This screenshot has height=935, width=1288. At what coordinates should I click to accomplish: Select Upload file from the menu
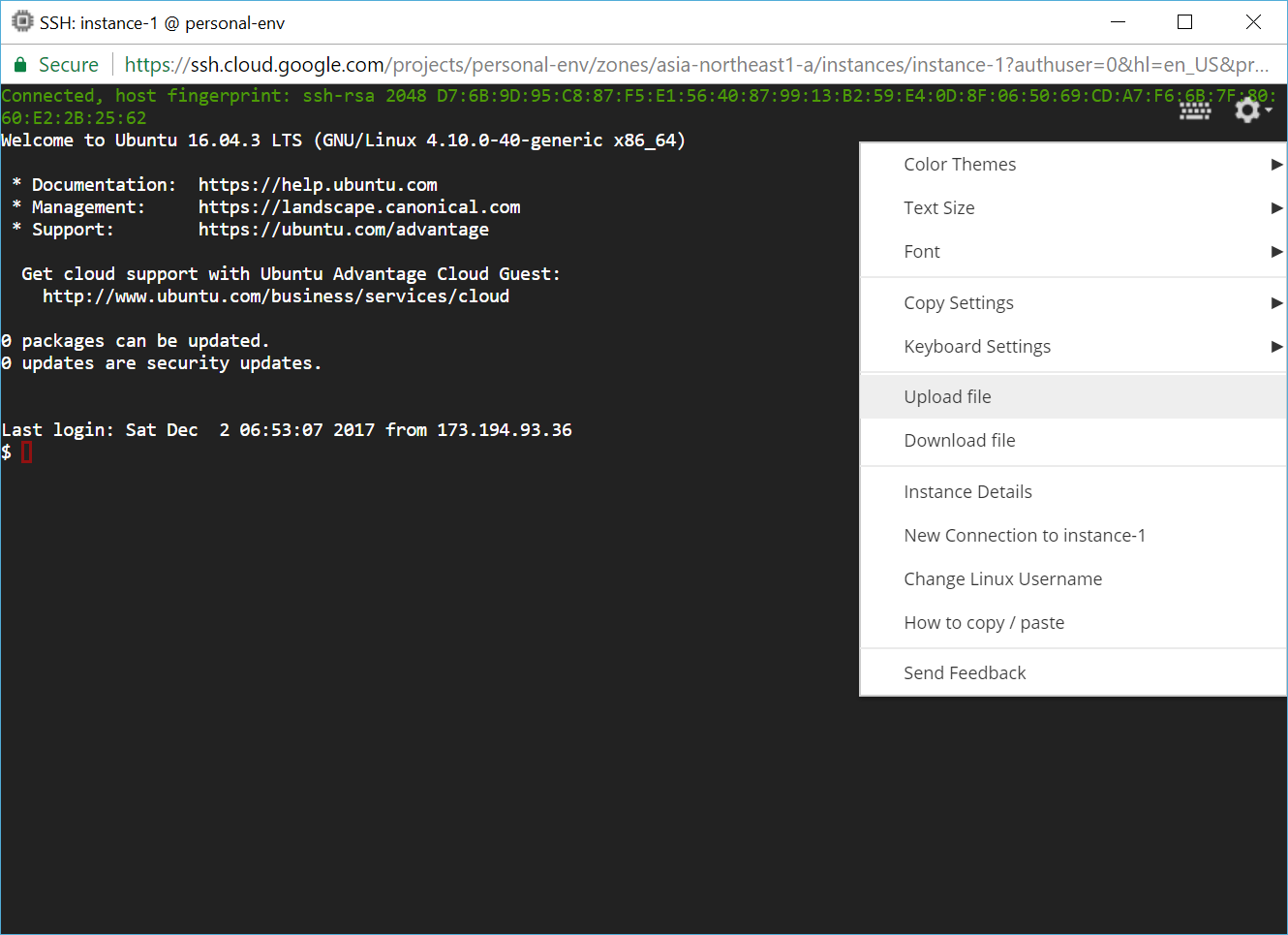pos(1073,397)
